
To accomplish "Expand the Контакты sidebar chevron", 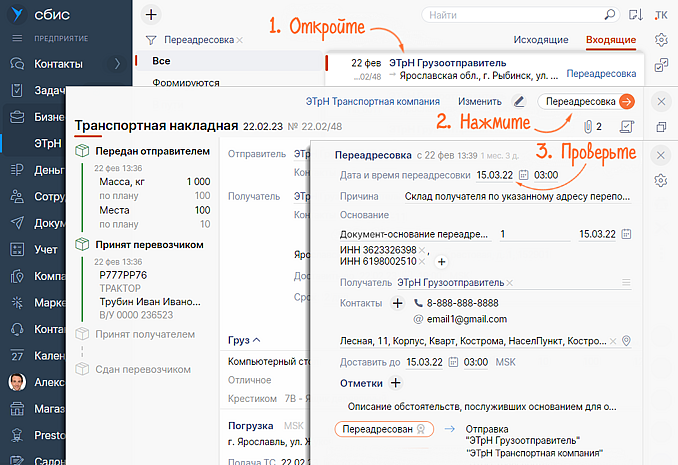I will tap(117, 64).
